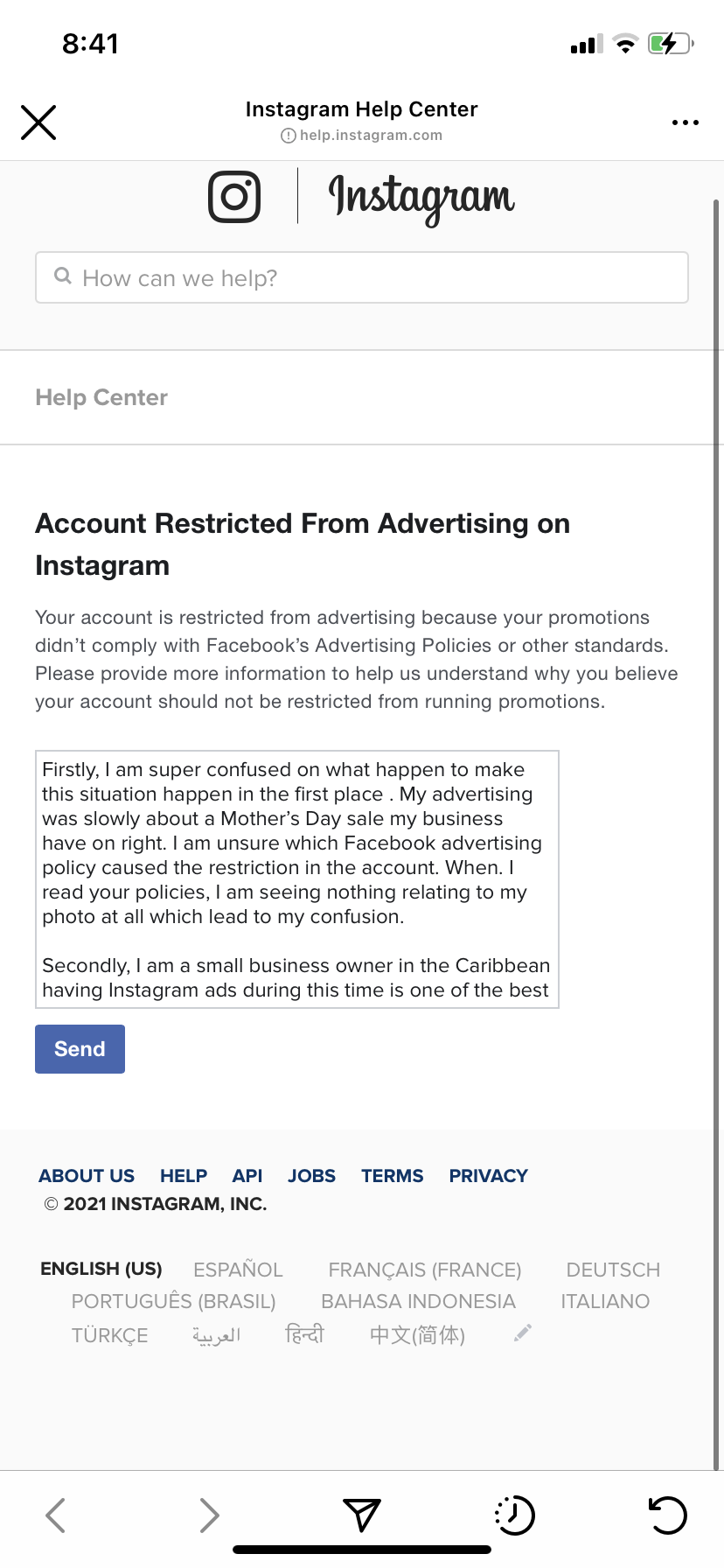
Task: Click the How can we help search field
Action: tap(362, 278)
